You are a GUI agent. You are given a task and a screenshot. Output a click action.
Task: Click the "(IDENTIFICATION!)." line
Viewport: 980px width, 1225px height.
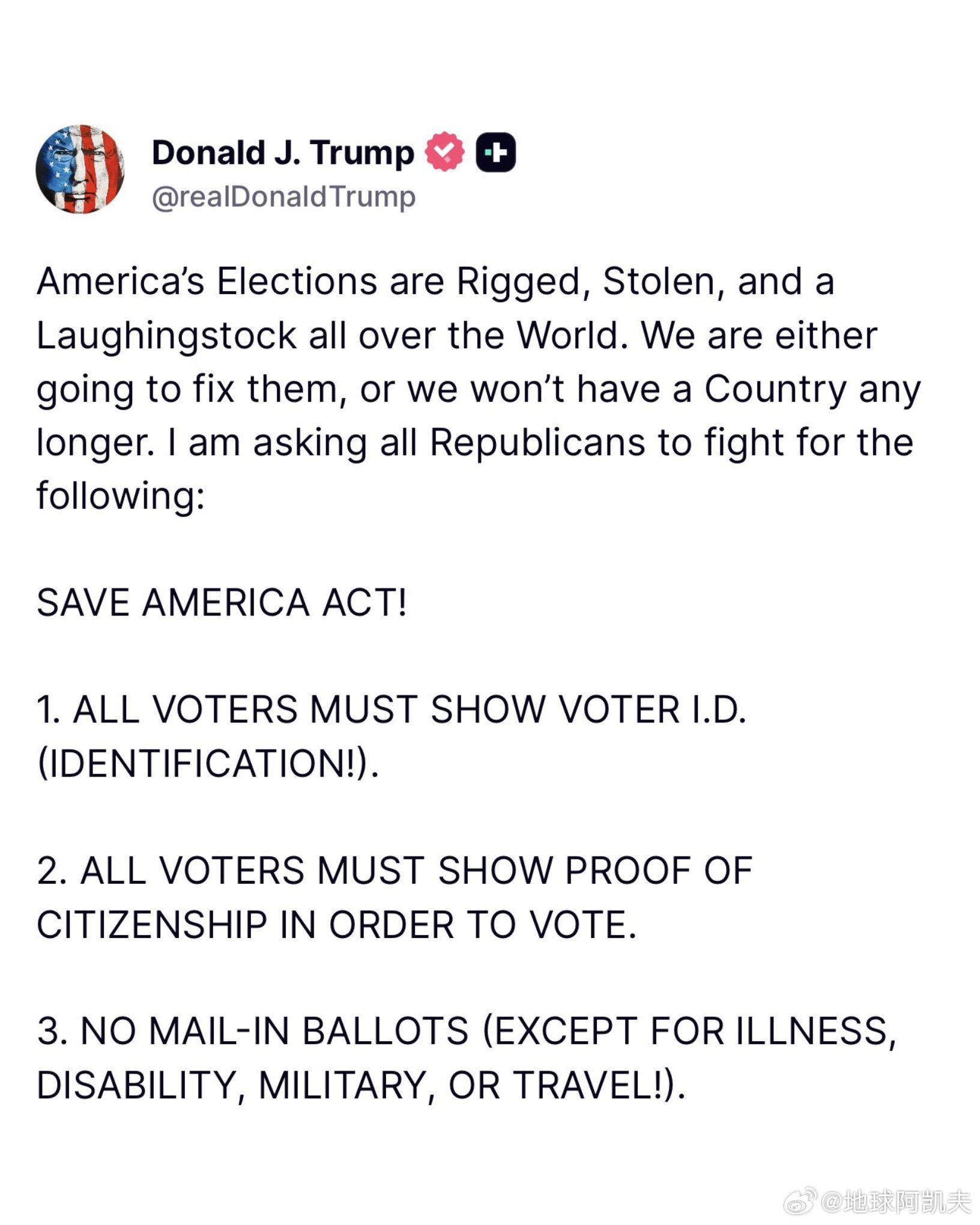coord(208,763)
